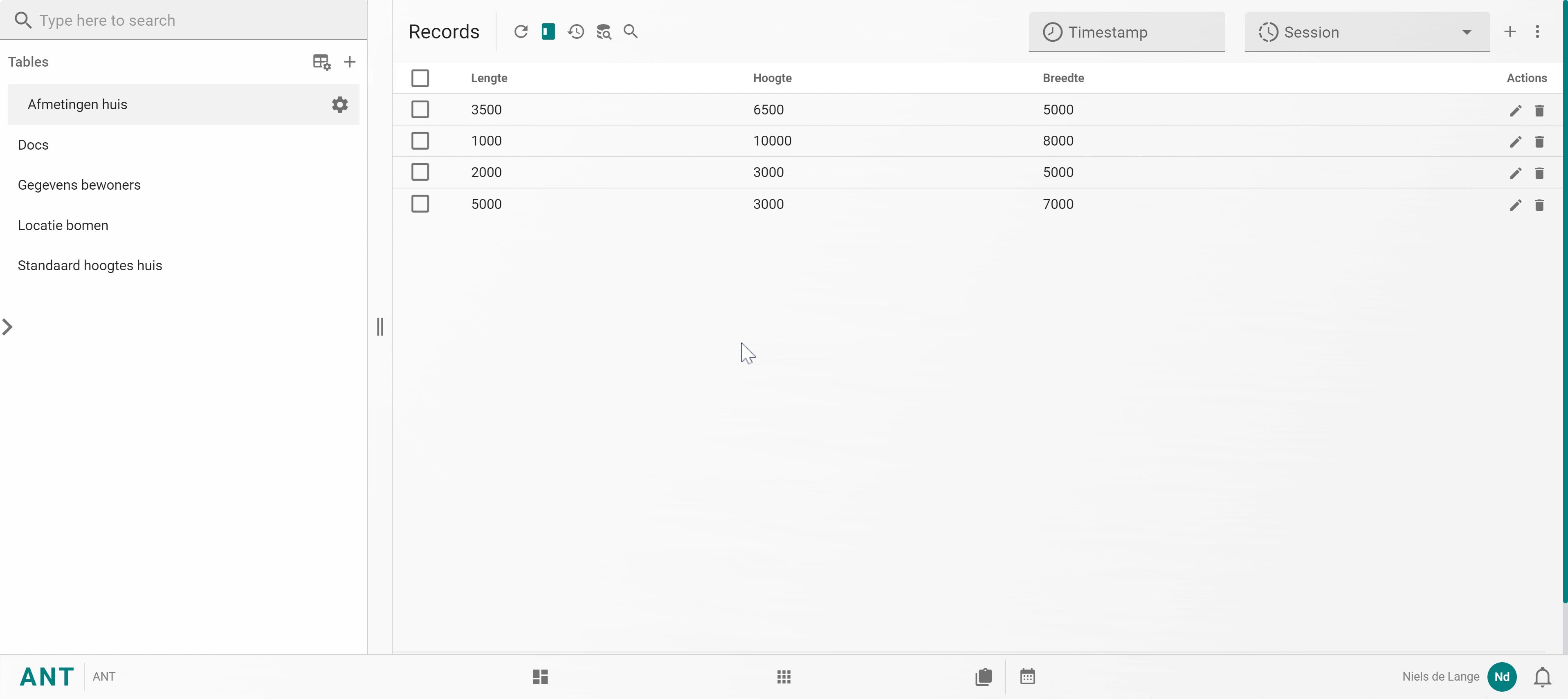Click the refresh/reload records icon
Image resolution: width=1568 pixels, height=699 pixels.
521,31
